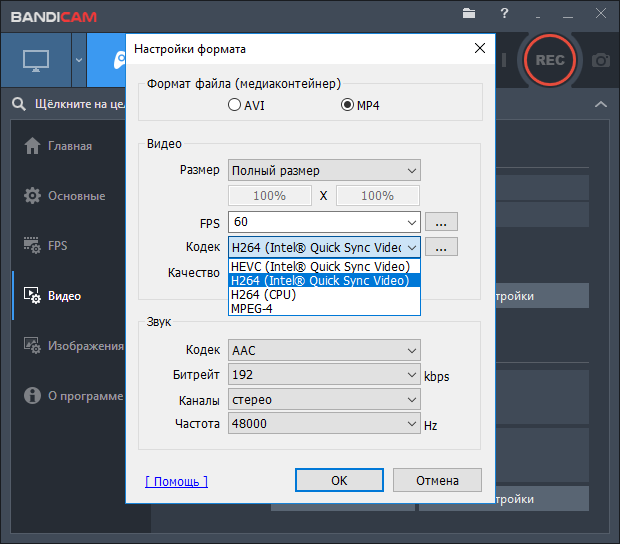
Task: Click the codec extra settings ellipsis button
Action: tap(441, 247)
